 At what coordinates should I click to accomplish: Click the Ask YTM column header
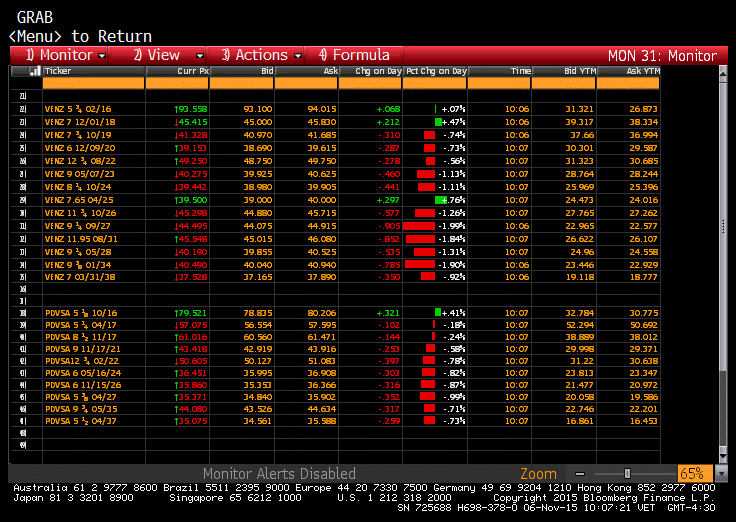pyautogui.click(x=629, y=71)
